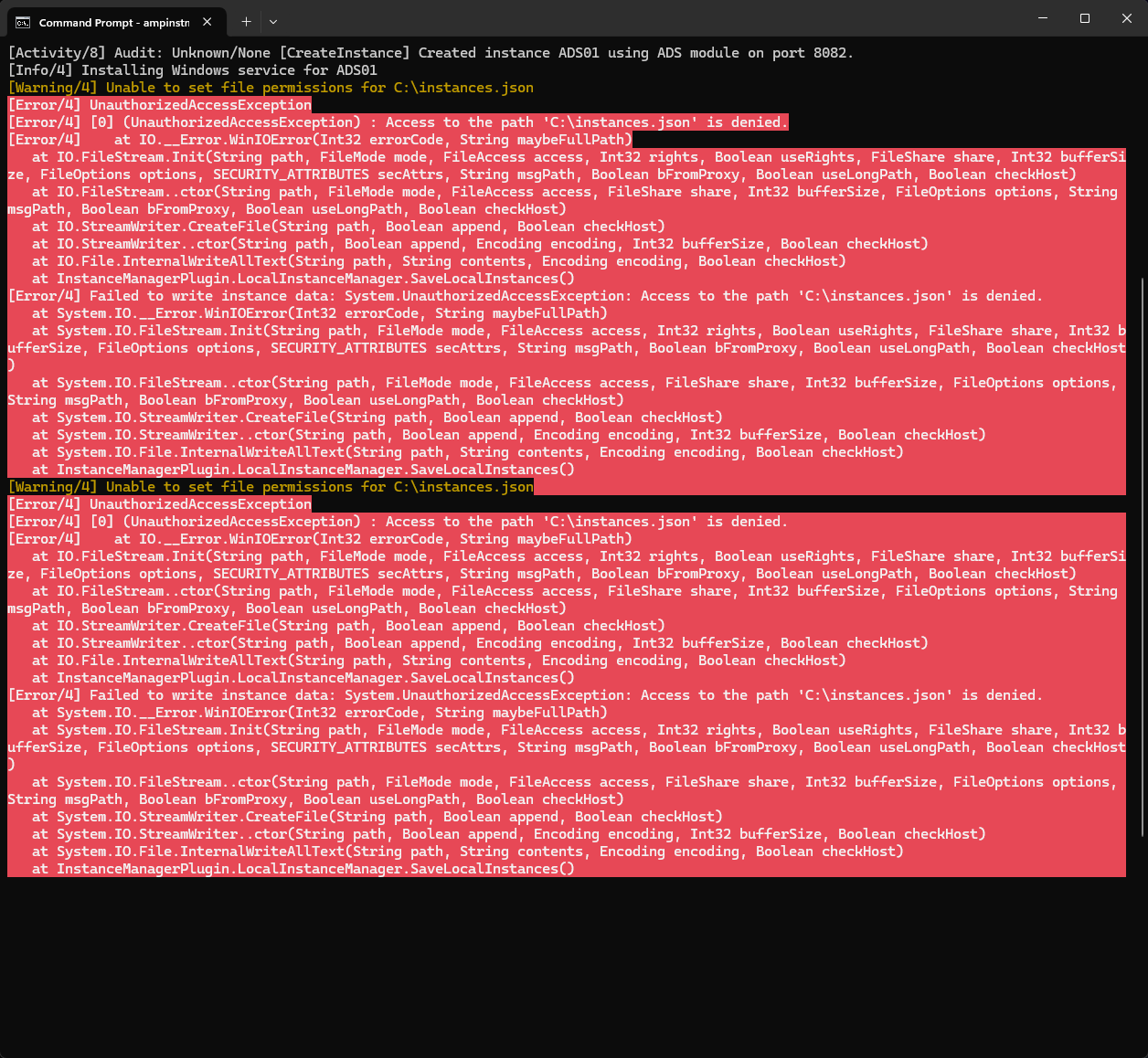Click the vertical scrollbar thumb
The width and height of the screenshot is (1148, 1058).
pyautogui.click(x=1142, y=557)
